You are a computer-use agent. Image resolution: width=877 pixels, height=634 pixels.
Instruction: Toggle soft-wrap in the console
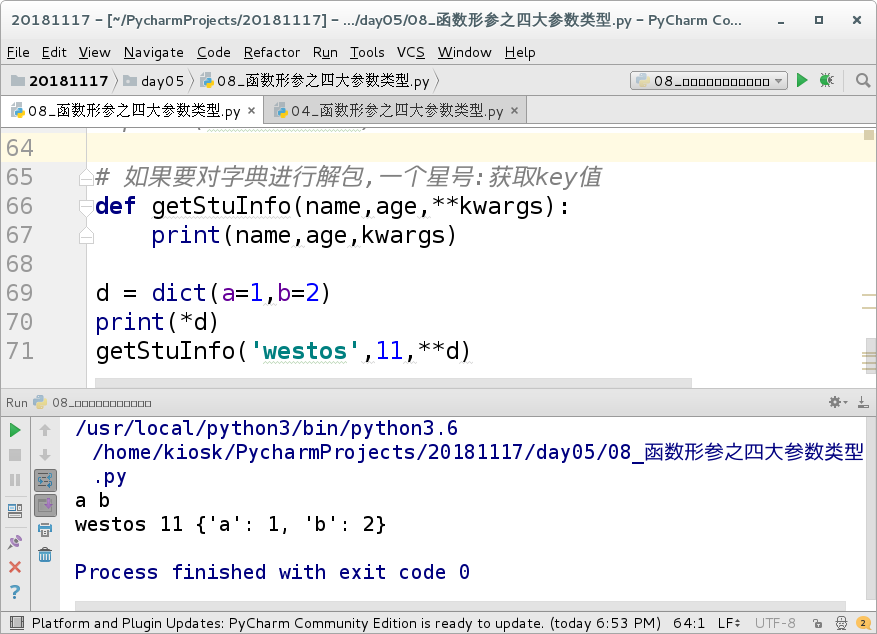pos(45,479)
